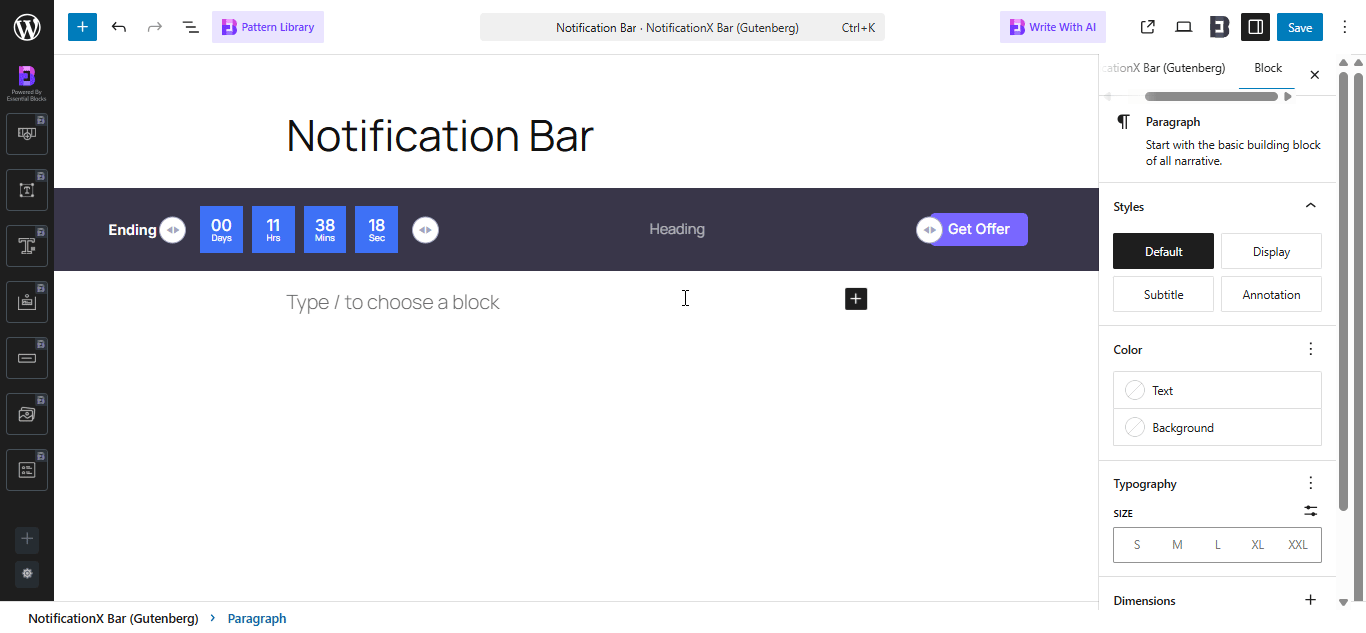
Task: Click resize handle right of the countdown
Action: (x=425, y=230)
